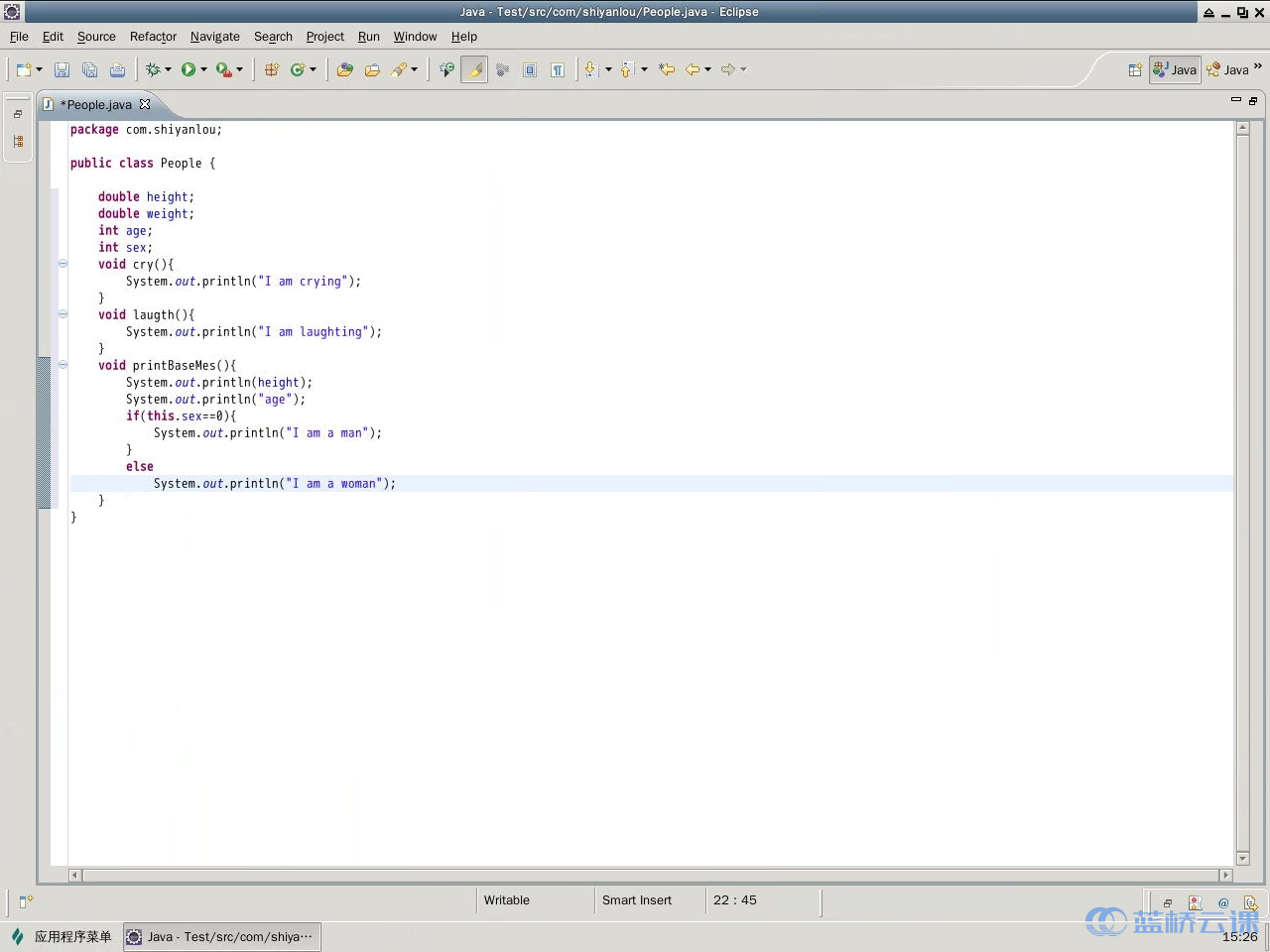The width and height of the screenshot is (1270, 952).
Task: Toggle Show Whitespace Characters pilcrow button
Action: click(x=558, y=69)
